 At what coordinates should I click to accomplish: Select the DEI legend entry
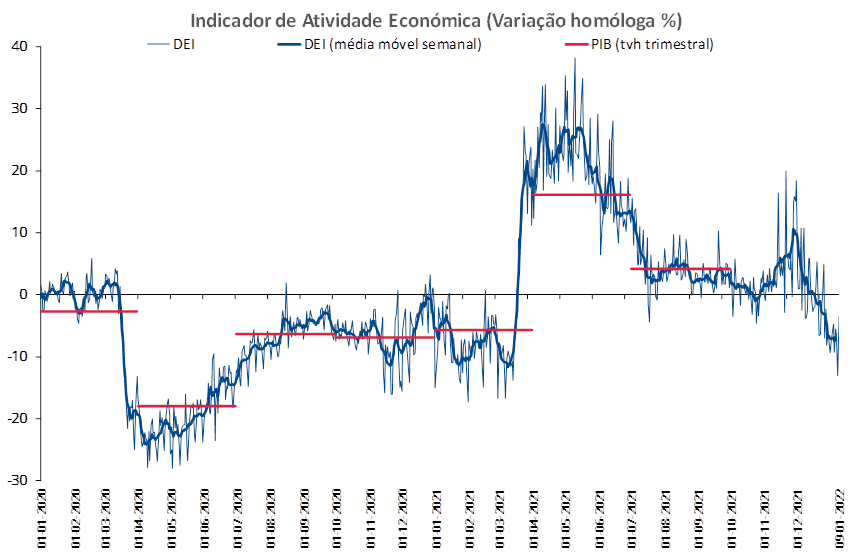170,45
